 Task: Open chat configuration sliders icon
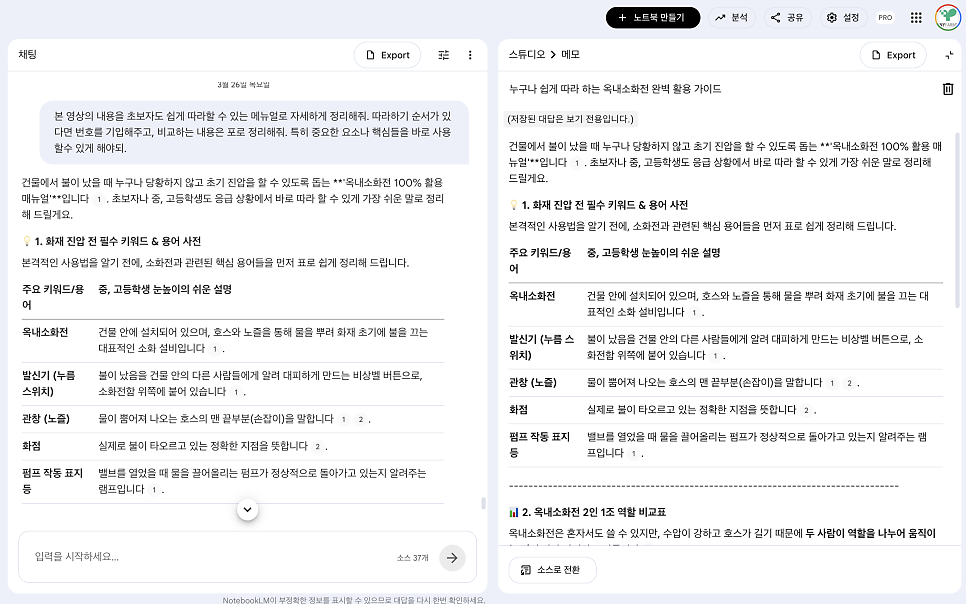pos(444,55)
